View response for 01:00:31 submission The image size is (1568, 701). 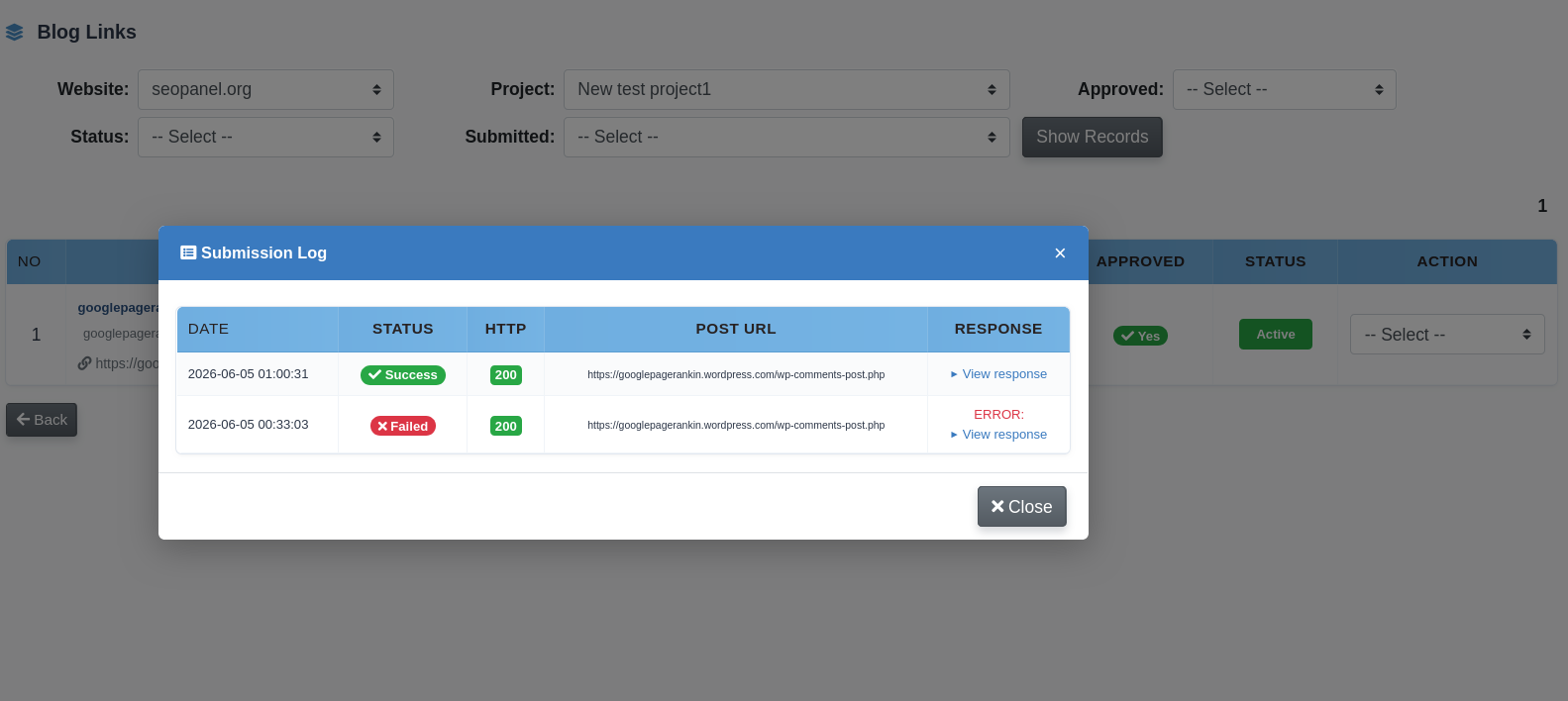click(998, 374)
